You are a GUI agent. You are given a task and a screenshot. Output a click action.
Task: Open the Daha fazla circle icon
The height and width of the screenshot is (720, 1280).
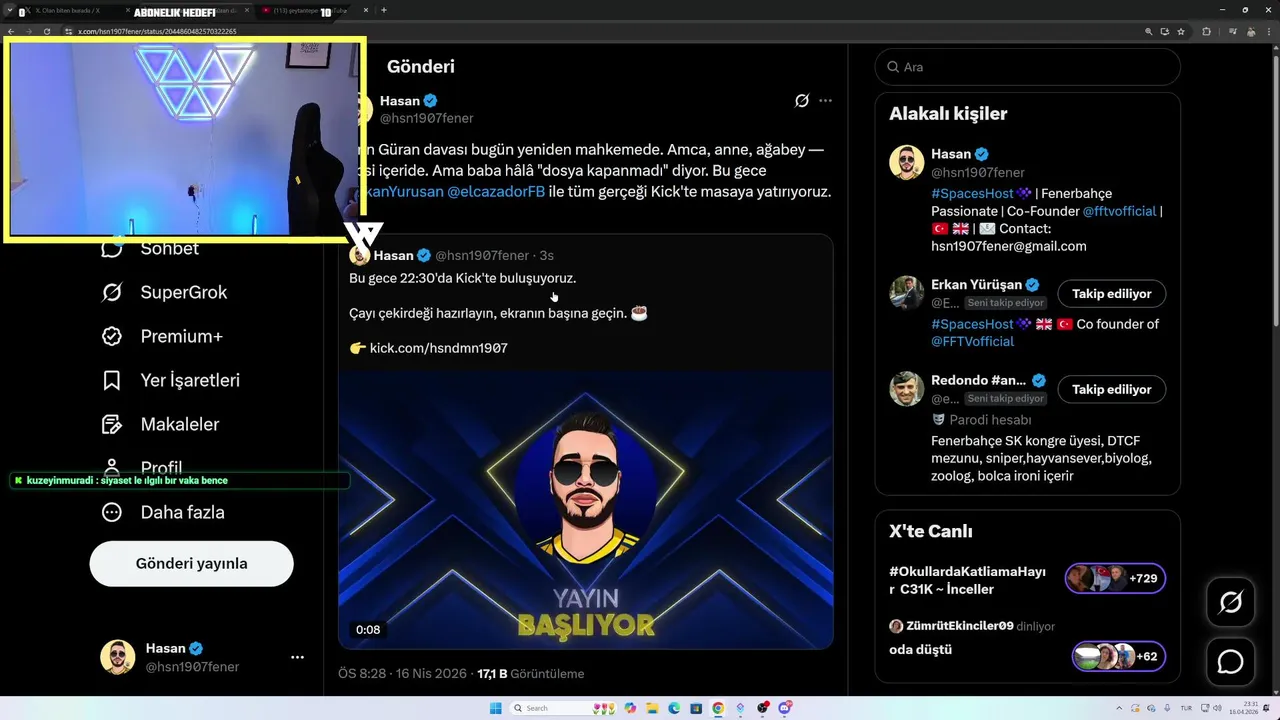click(112, 512)
